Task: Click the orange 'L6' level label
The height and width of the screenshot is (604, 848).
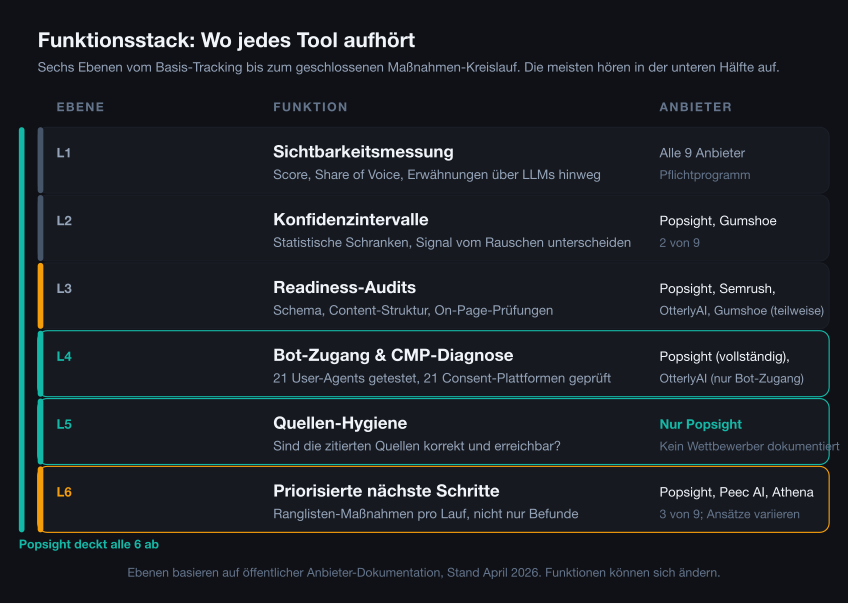Action: pos(64,492)
